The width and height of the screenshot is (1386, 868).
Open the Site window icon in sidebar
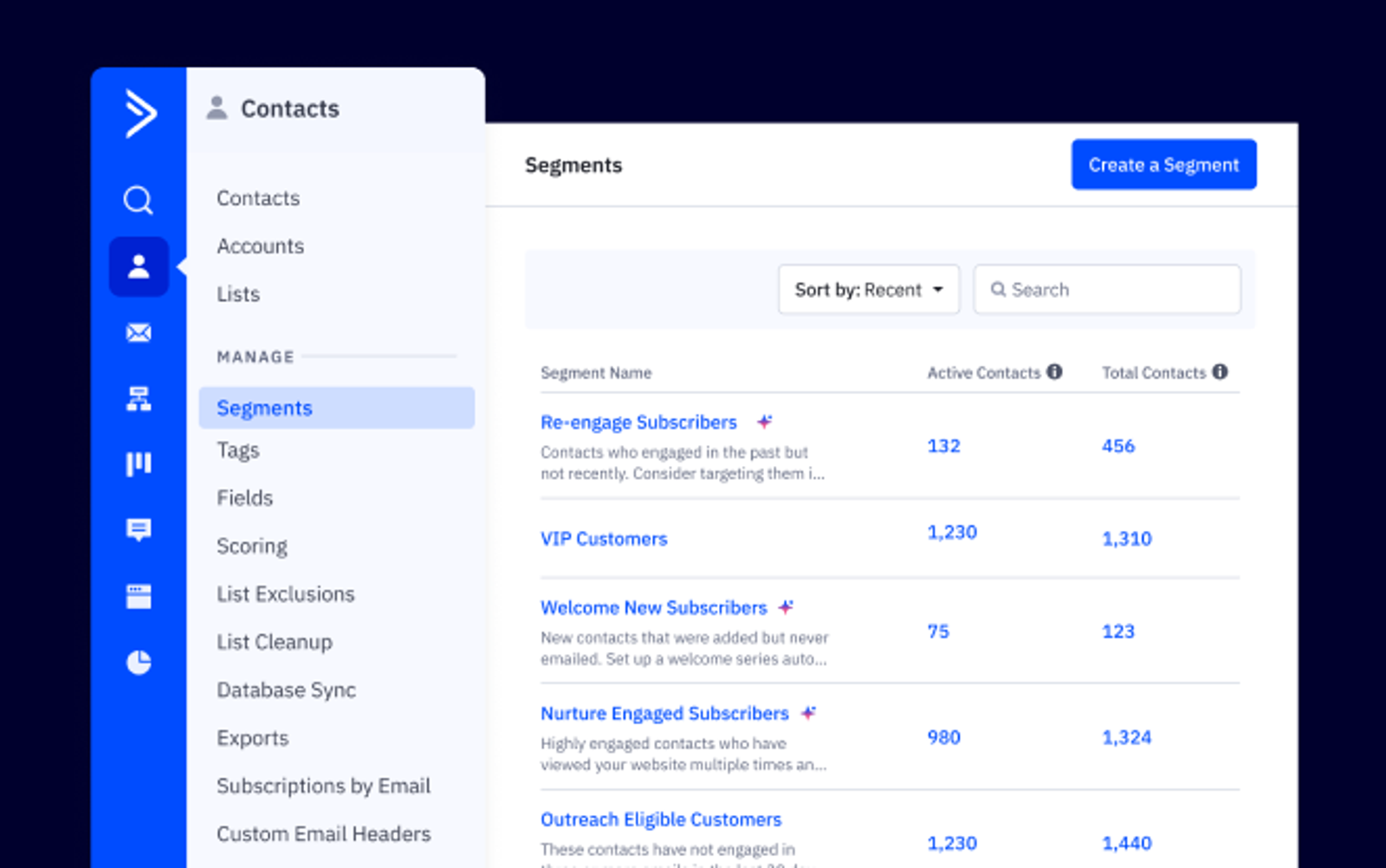[x=139, y=596]
